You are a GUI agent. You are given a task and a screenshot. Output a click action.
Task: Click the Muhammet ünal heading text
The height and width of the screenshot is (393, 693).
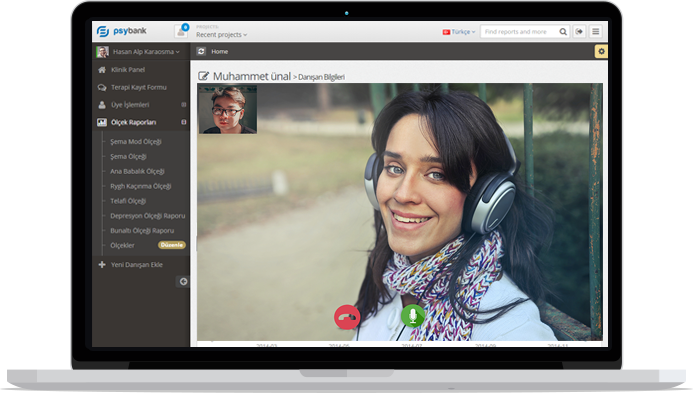[x=252, y=76]
